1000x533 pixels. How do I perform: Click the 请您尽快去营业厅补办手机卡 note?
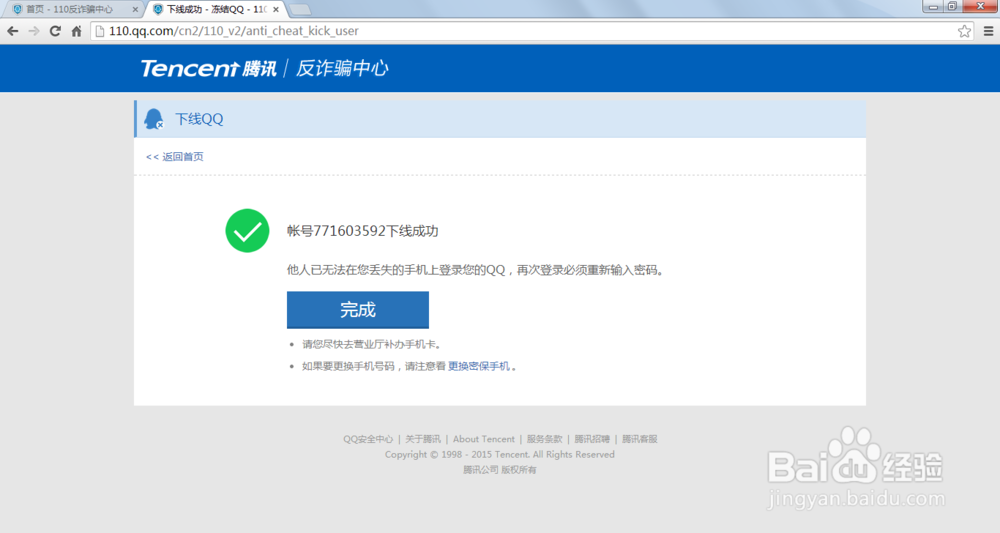click(371, 344)
